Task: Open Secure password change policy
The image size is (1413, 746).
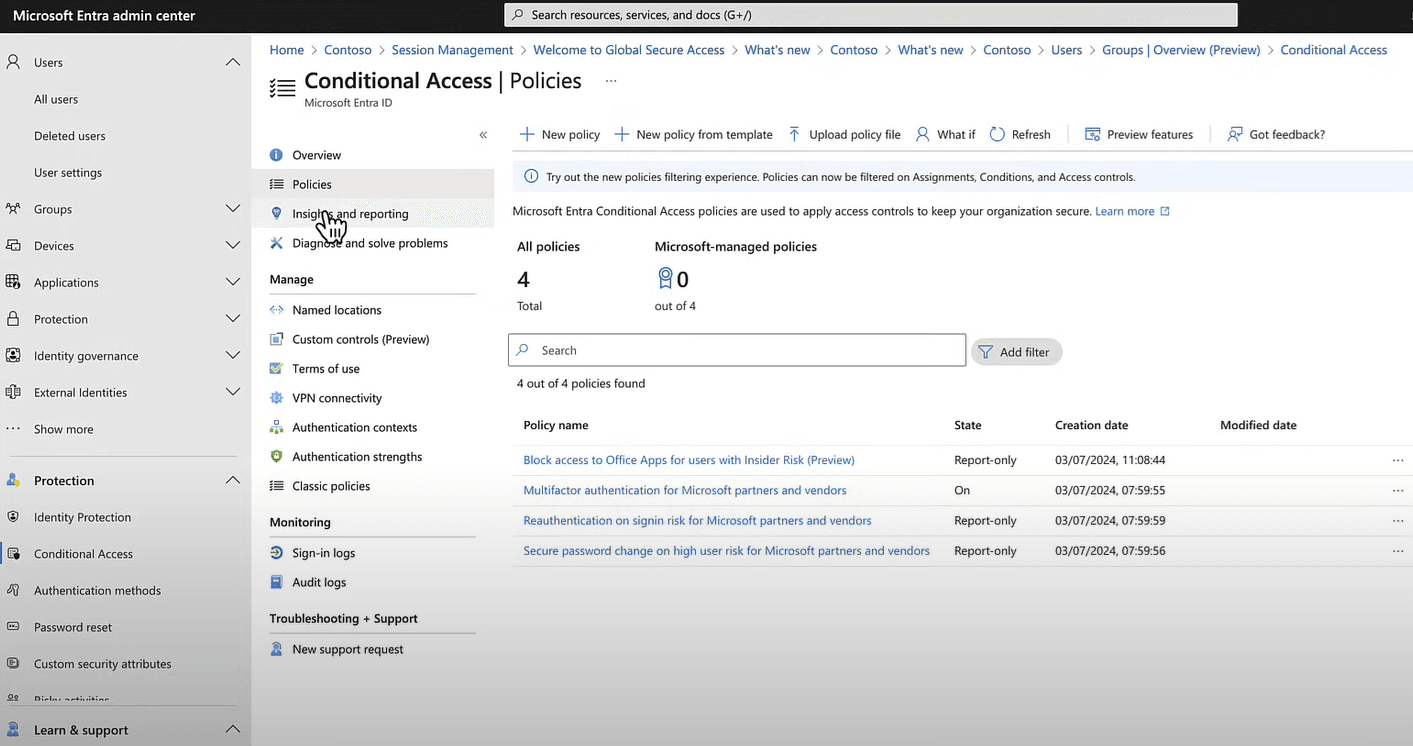Action: 726,550
